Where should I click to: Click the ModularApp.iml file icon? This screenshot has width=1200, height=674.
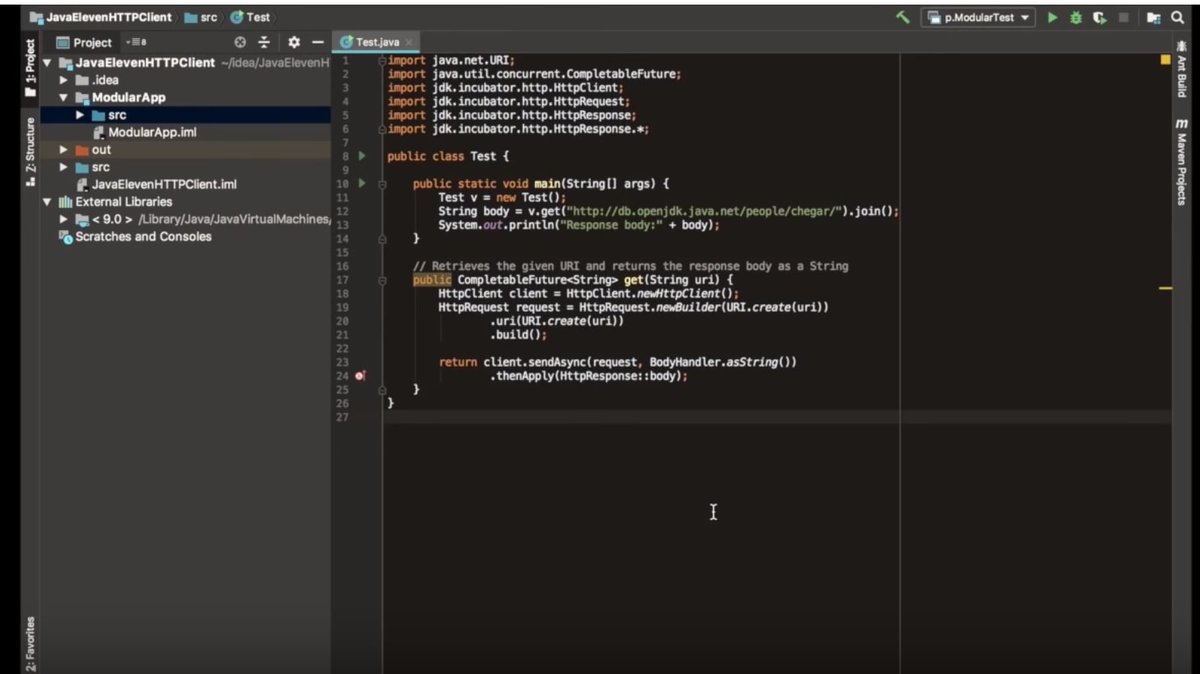[98, 132]
